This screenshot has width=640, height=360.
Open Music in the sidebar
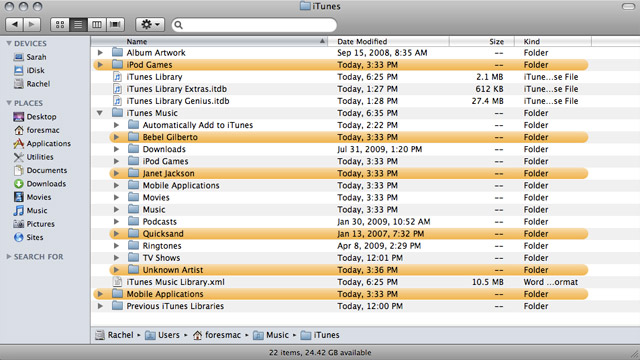click(31, 211)
